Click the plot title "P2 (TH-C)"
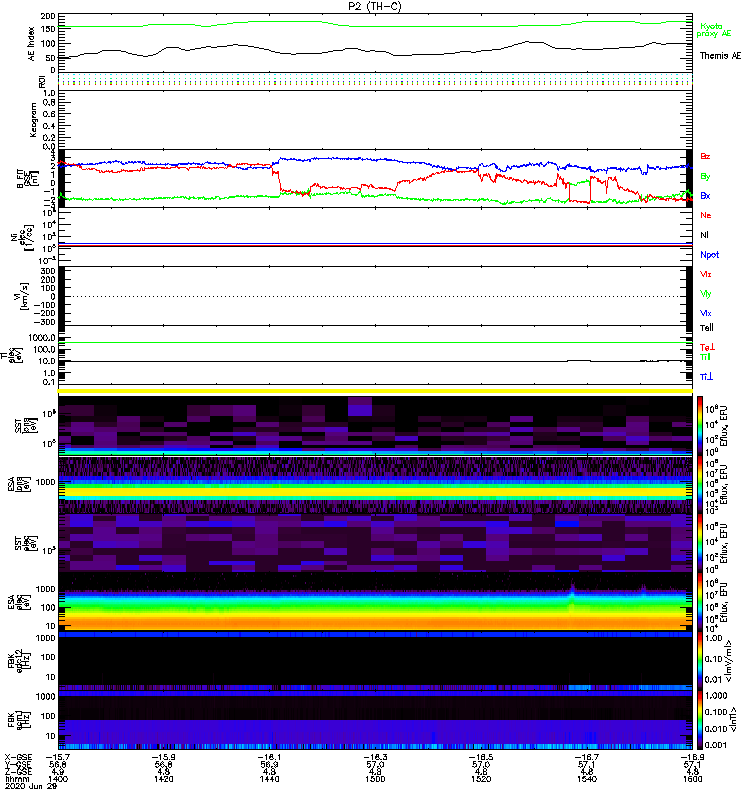750x800 pixels. (374, 6)
